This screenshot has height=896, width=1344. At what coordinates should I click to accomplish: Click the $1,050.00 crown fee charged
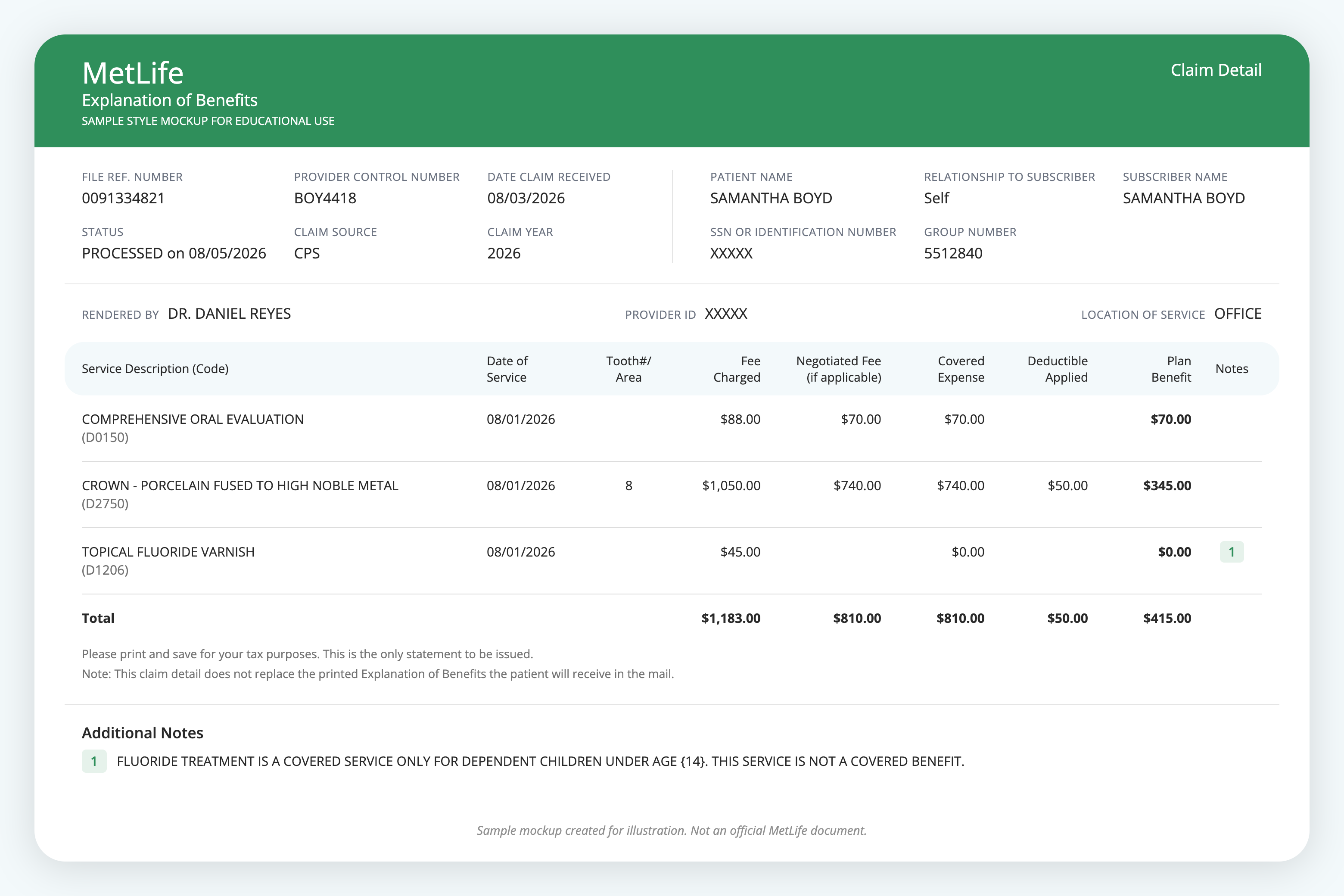pos(731,485)
